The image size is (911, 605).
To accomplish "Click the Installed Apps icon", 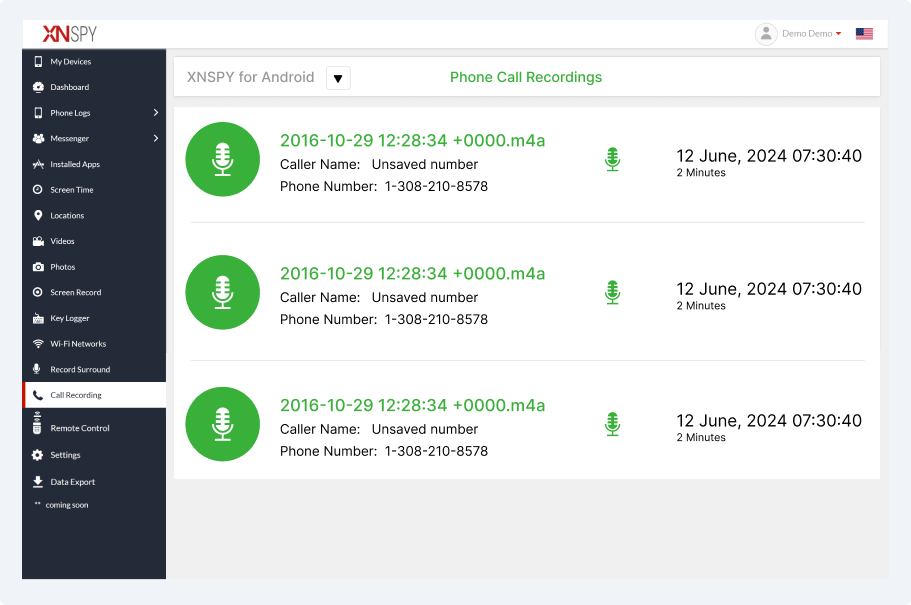I will point(38,164).
